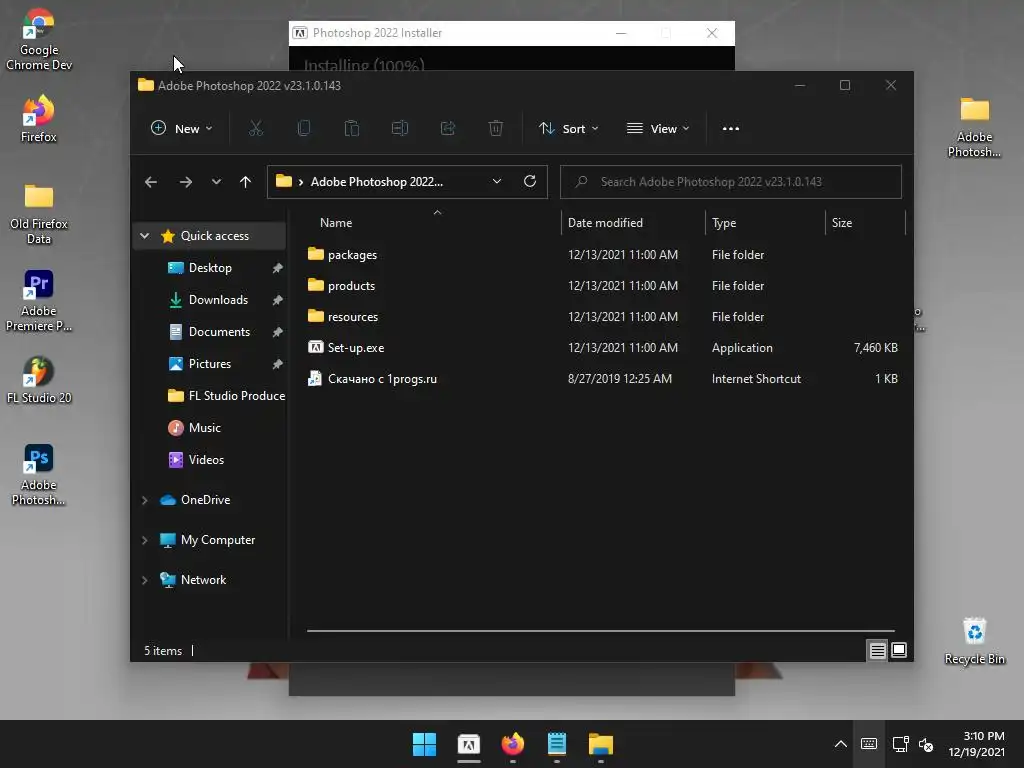Select Adobe Photoshop shortcut on left desktop
This screenshot has height=768, width=1024.
click(x=39, y=475)
